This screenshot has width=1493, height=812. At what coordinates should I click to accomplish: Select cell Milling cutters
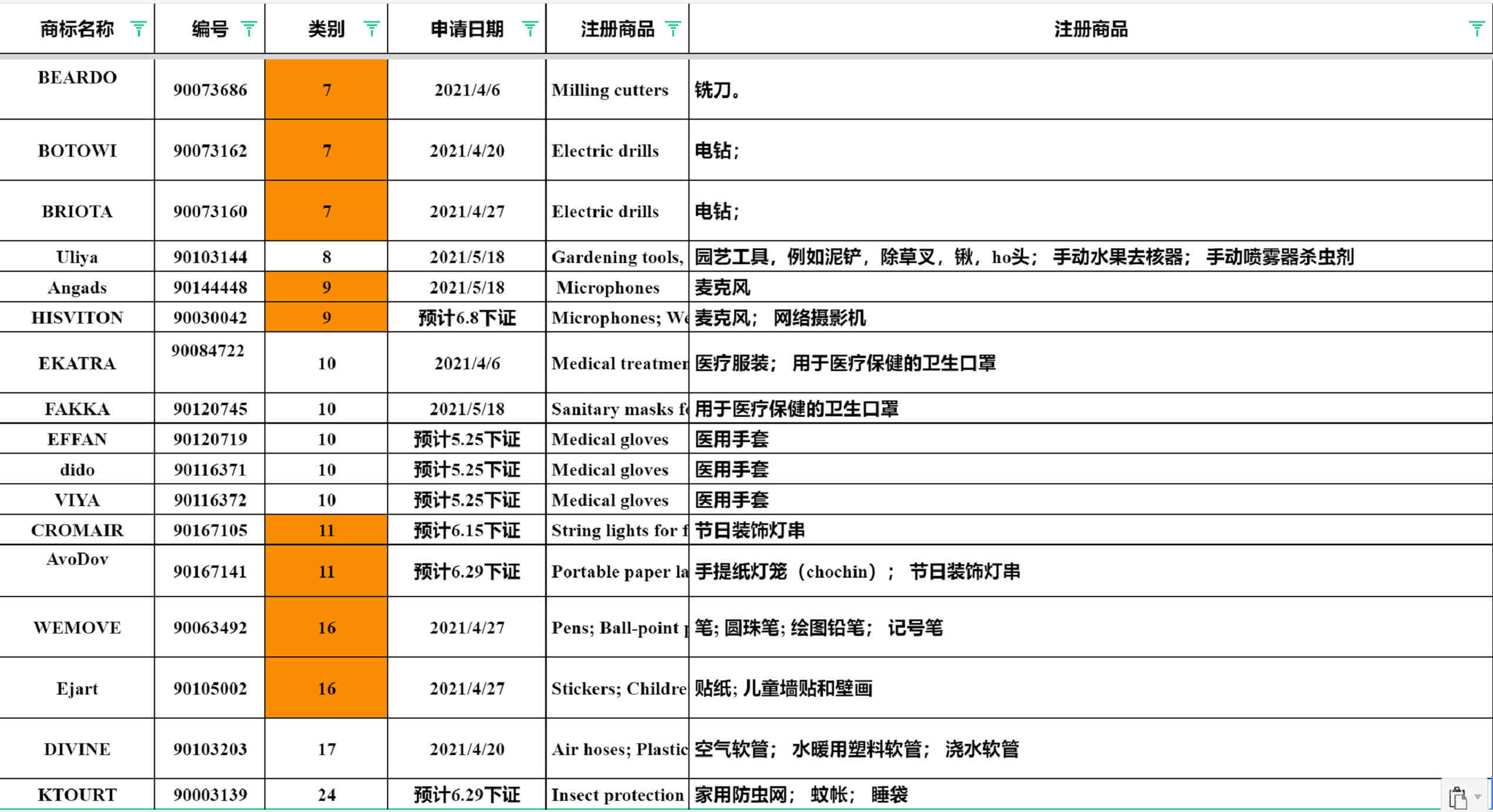click(617, 89)
